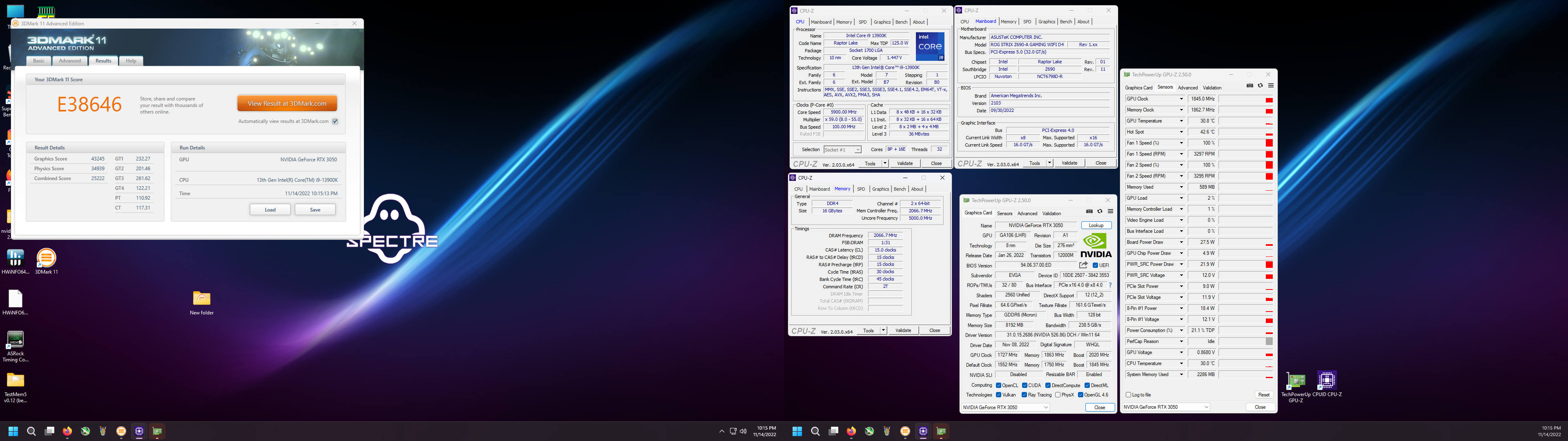Open the Hot Spot sensor dropdown

pyautogui.click(x=1181, y=131)
